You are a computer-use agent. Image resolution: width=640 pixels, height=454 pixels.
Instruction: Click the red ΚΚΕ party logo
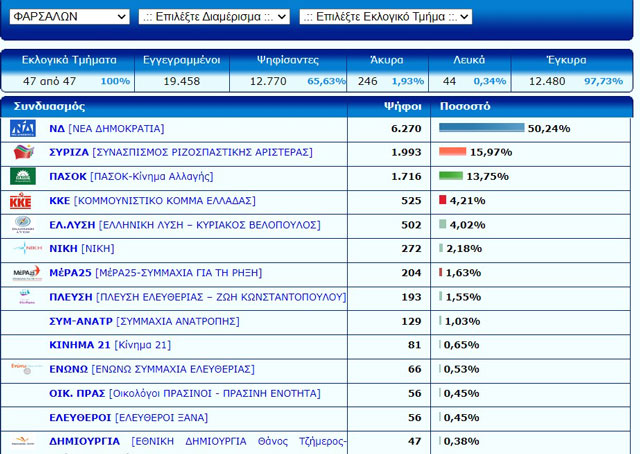click(x=21, y=200)
